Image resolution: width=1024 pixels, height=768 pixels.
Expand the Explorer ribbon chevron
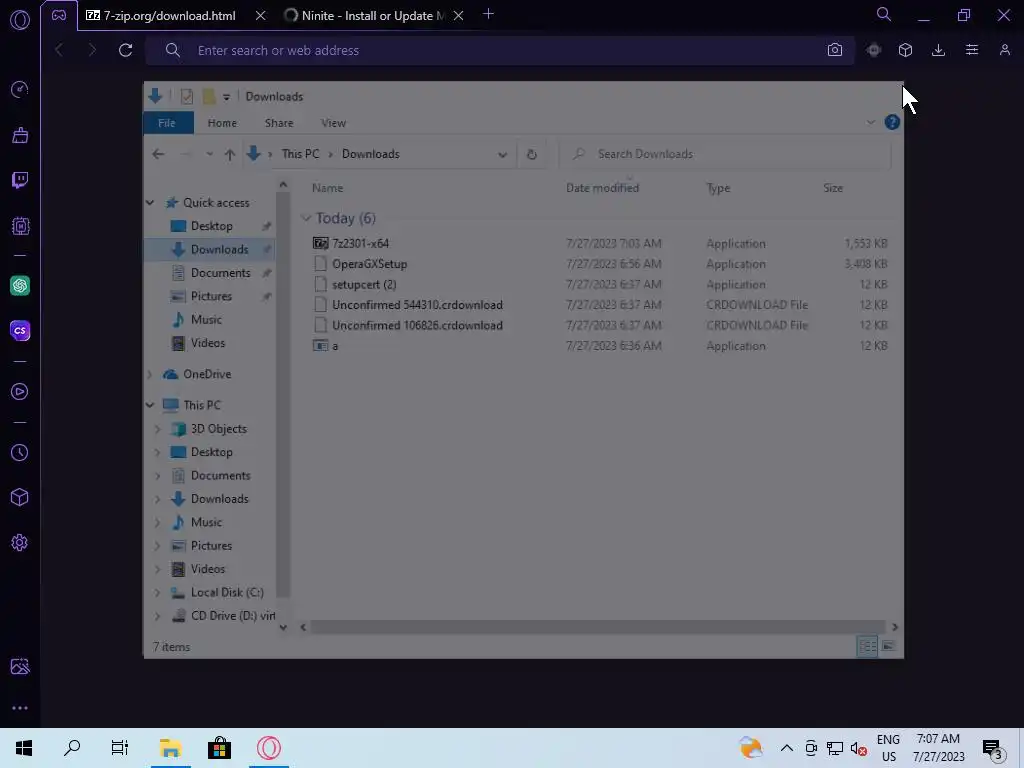tap(871, 122)
